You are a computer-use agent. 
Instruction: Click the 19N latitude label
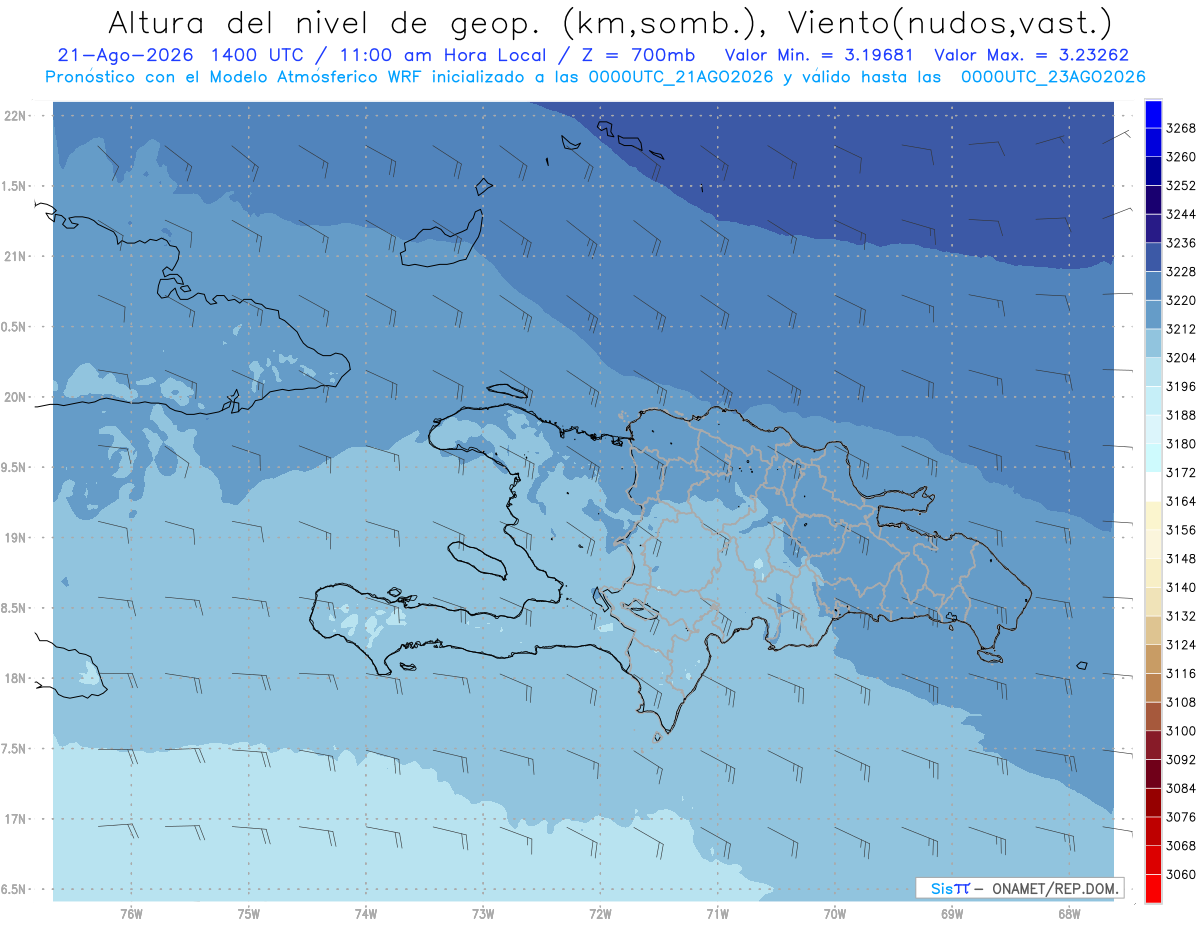click(16, 537)
